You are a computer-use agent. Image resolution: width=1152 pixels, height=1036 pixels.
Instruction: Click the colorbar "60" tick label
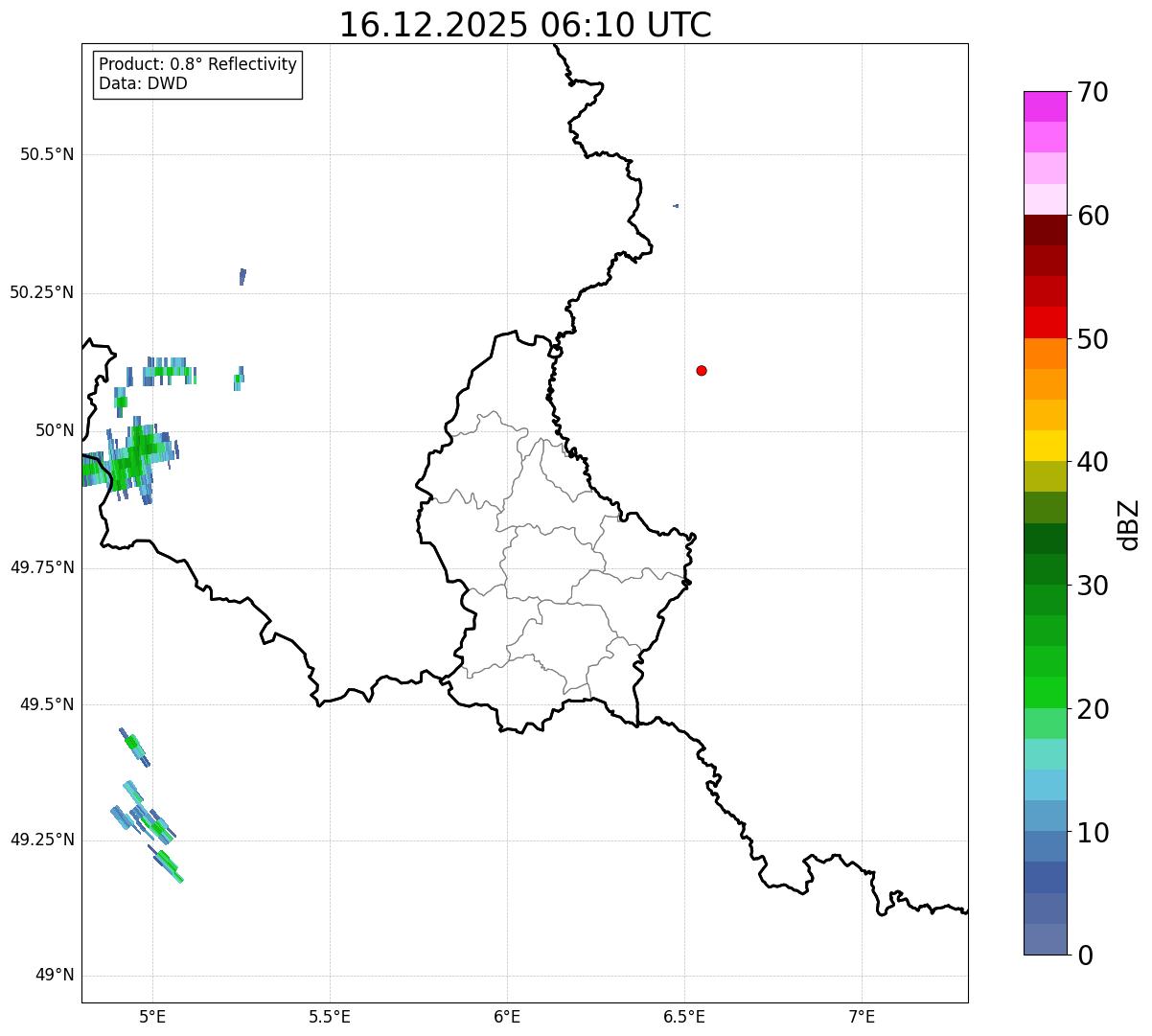[x=1093, y=216]
